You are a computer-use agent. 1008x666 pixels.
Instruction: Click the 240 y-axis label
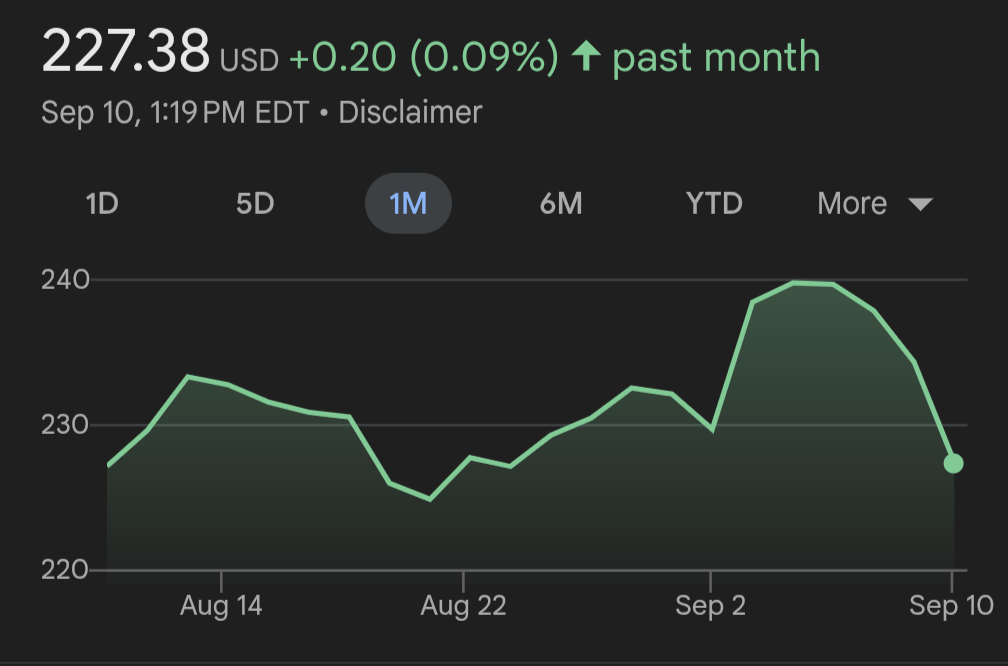tap(65, 280)
